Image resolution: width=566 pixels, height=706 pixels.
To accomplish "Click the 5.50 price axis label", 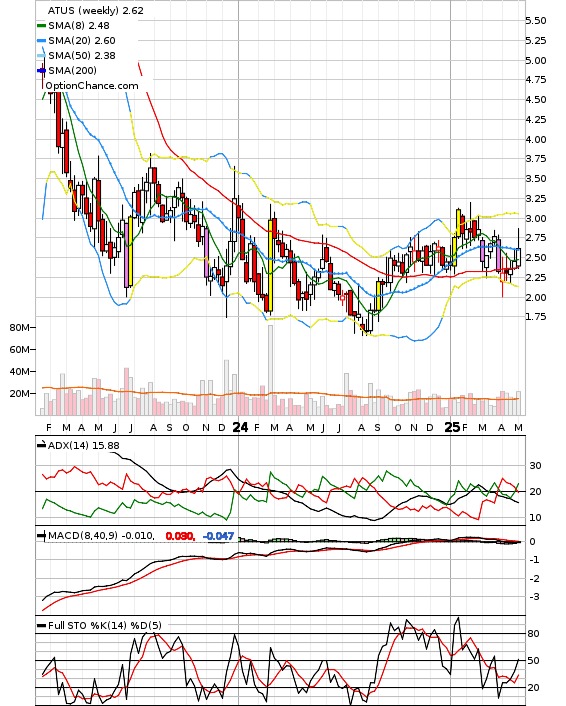I will tap(536, 21).
